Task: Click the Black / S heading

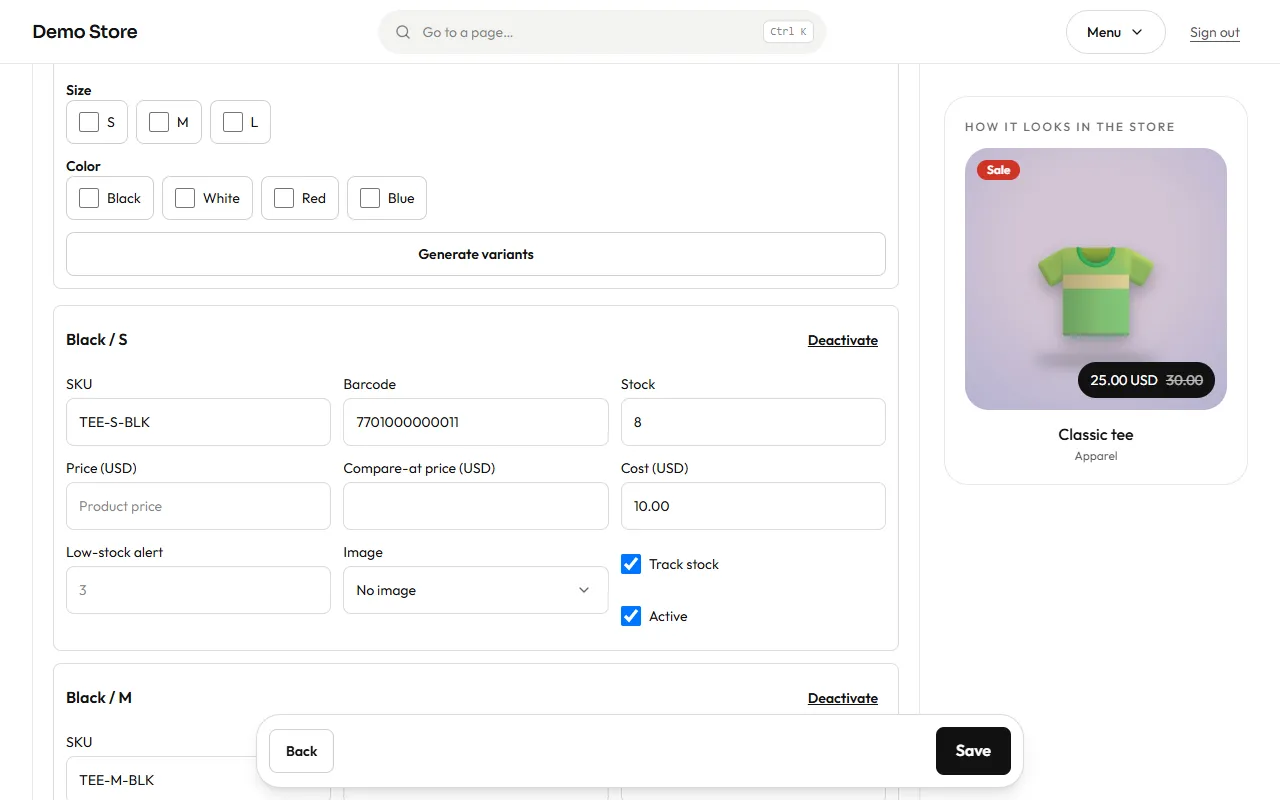Action: point(97,340)
